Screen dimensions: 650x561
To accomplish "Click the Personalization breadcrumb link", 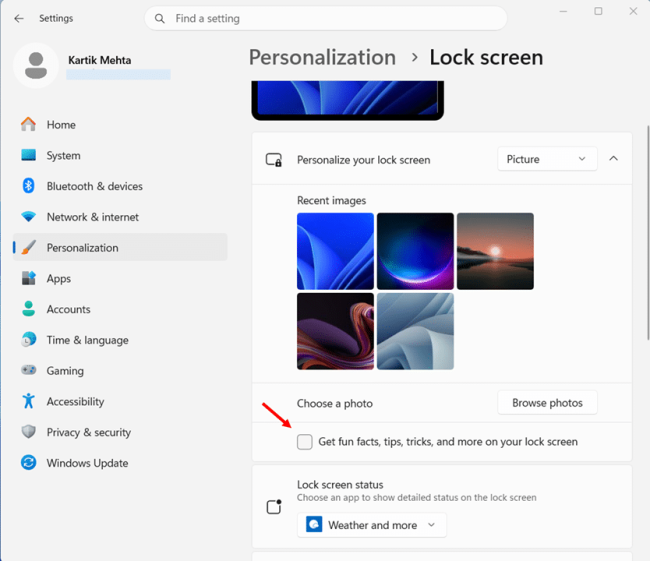I will pos(322,57).
